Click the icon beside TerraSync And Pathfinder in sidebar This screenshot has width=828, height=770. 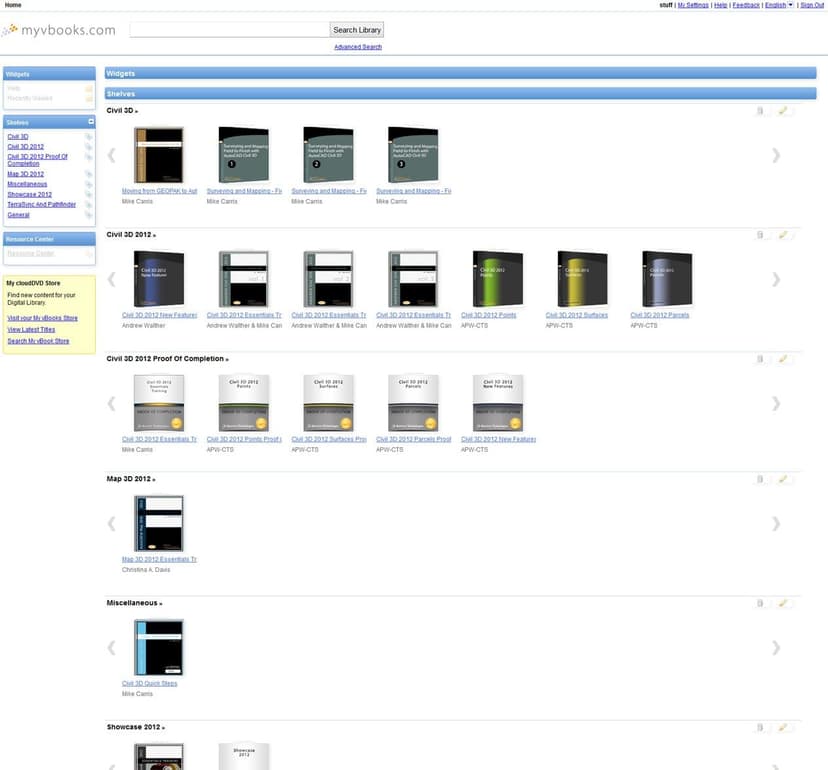point(88,205)
